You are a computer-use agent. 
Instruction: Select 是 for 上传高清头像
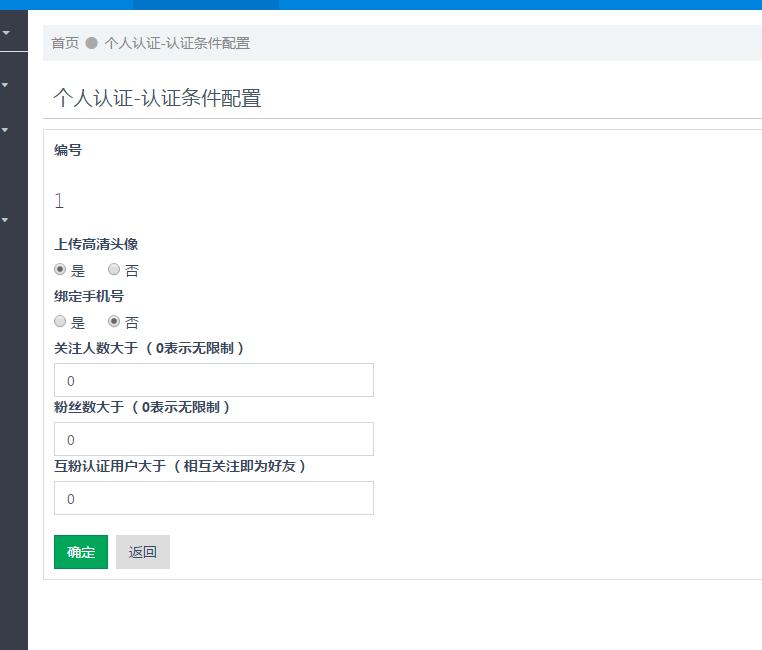[60, 269]
